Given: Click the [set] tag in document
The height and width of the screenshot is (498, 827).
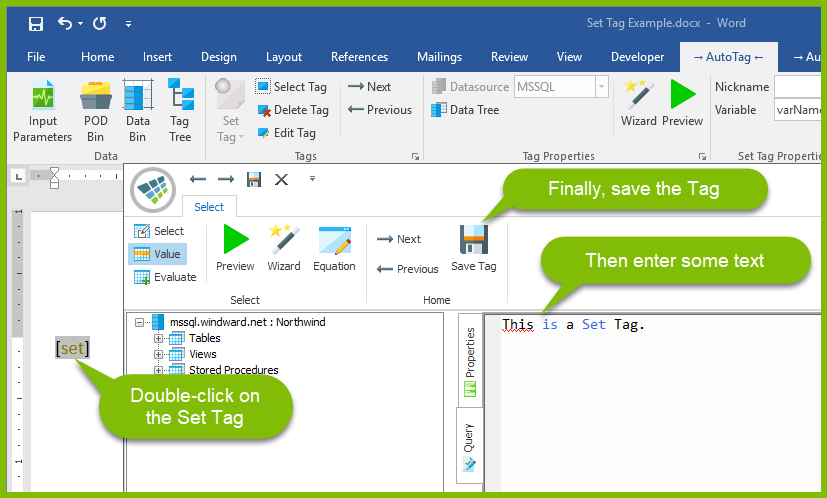Looking at the screenshot, I should coord(72,348).
